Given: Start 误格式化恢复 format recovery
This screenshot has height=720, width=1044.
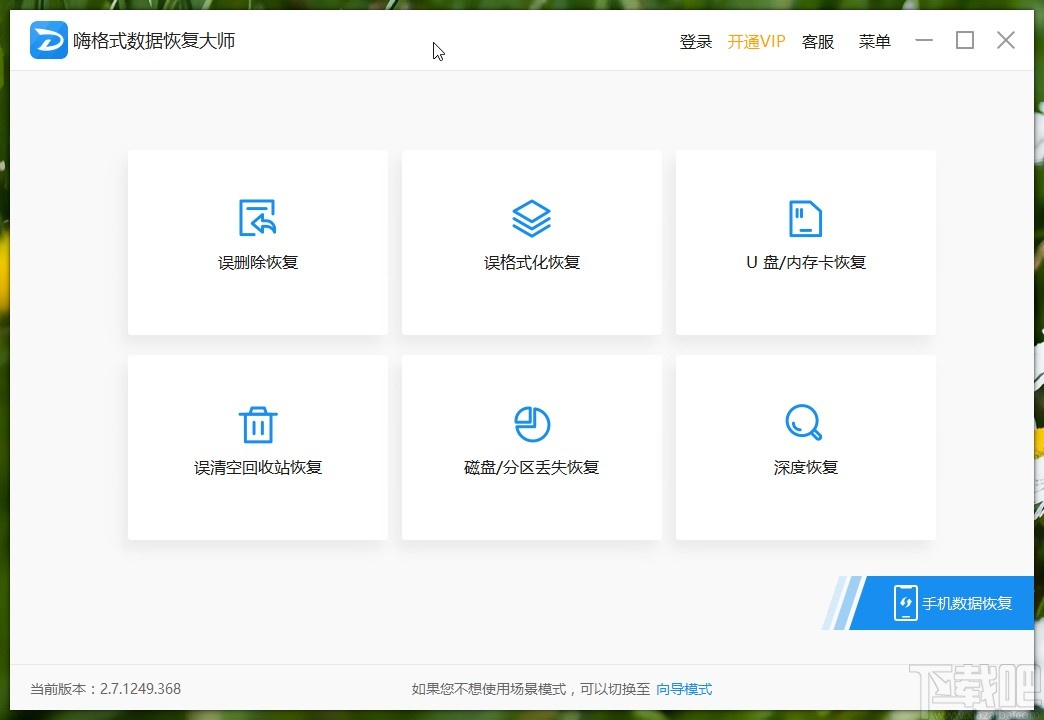Looking at the screenshot, I should tap(531, 242).
